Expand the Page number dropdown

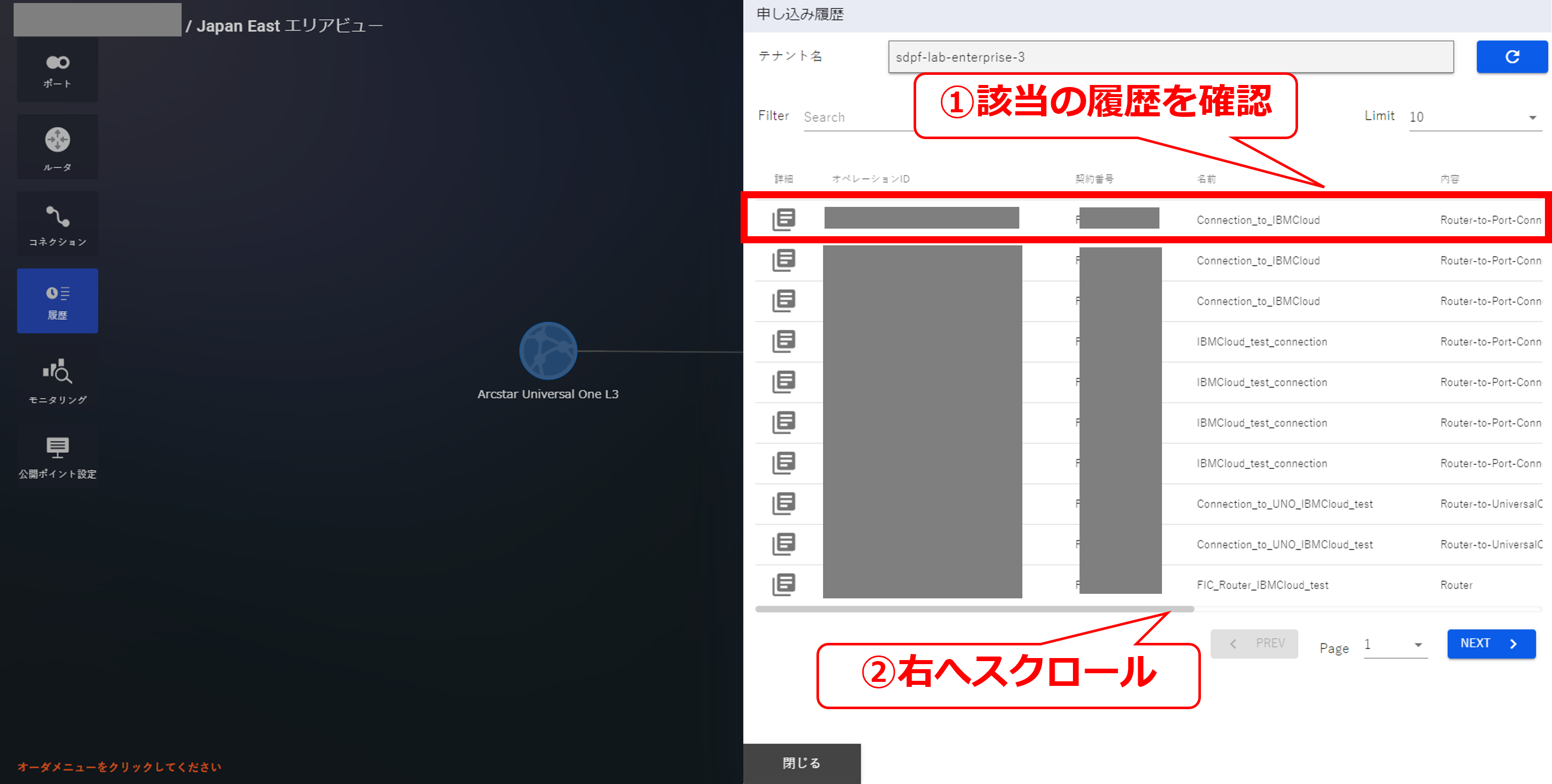click(x=1395, y=645)
